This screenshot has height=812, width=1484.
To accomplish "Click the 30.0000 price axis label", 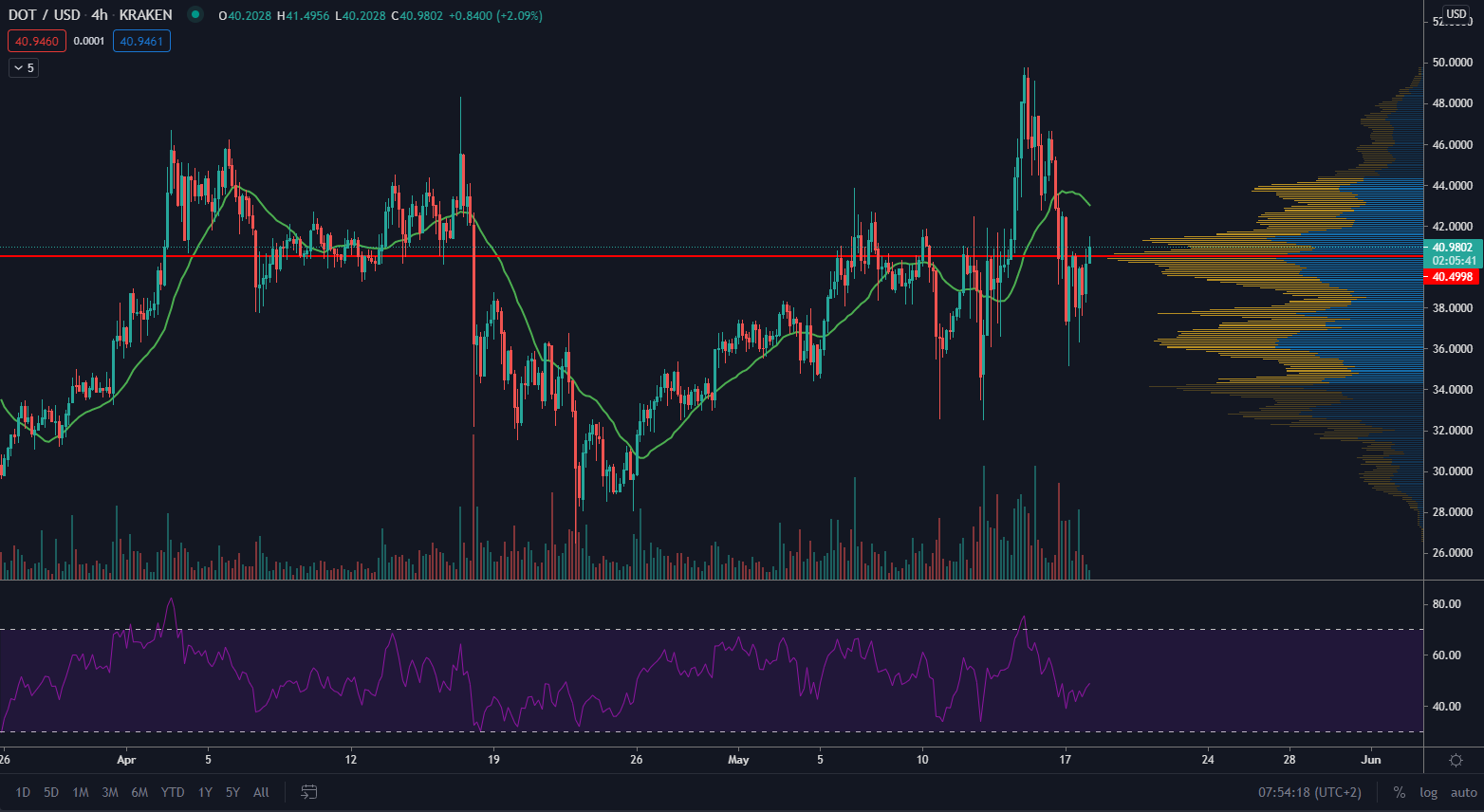I will pos(1453,471).
